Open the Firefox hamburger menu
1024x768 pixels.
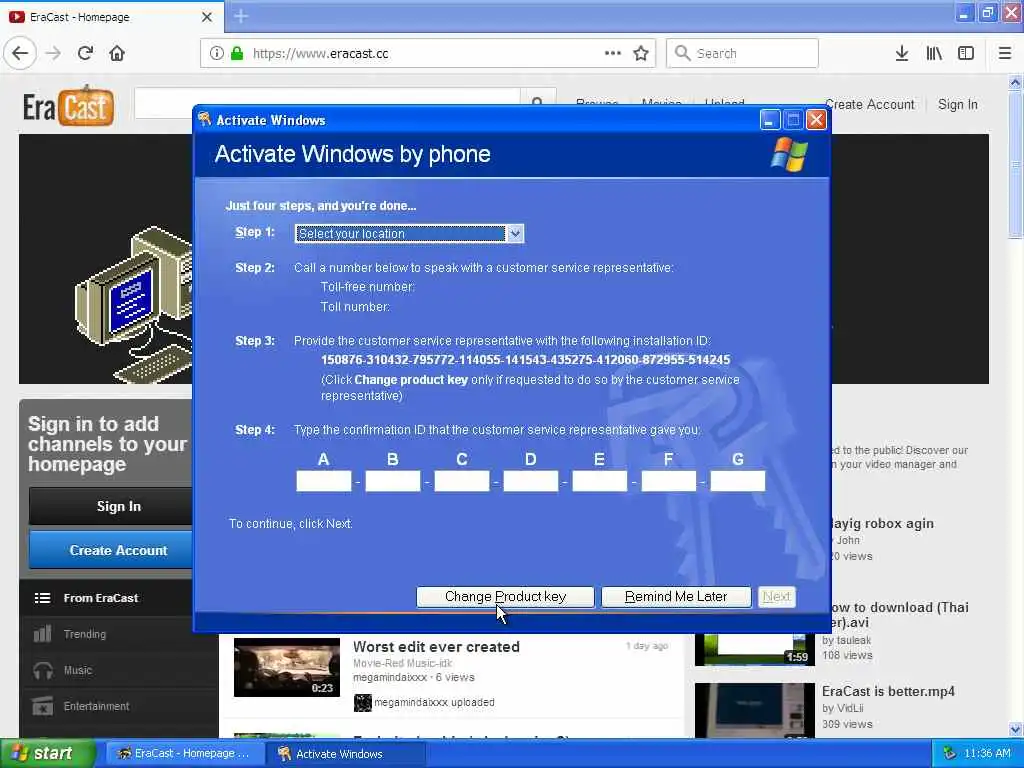pyautogui.click(x=1005, y=54)
